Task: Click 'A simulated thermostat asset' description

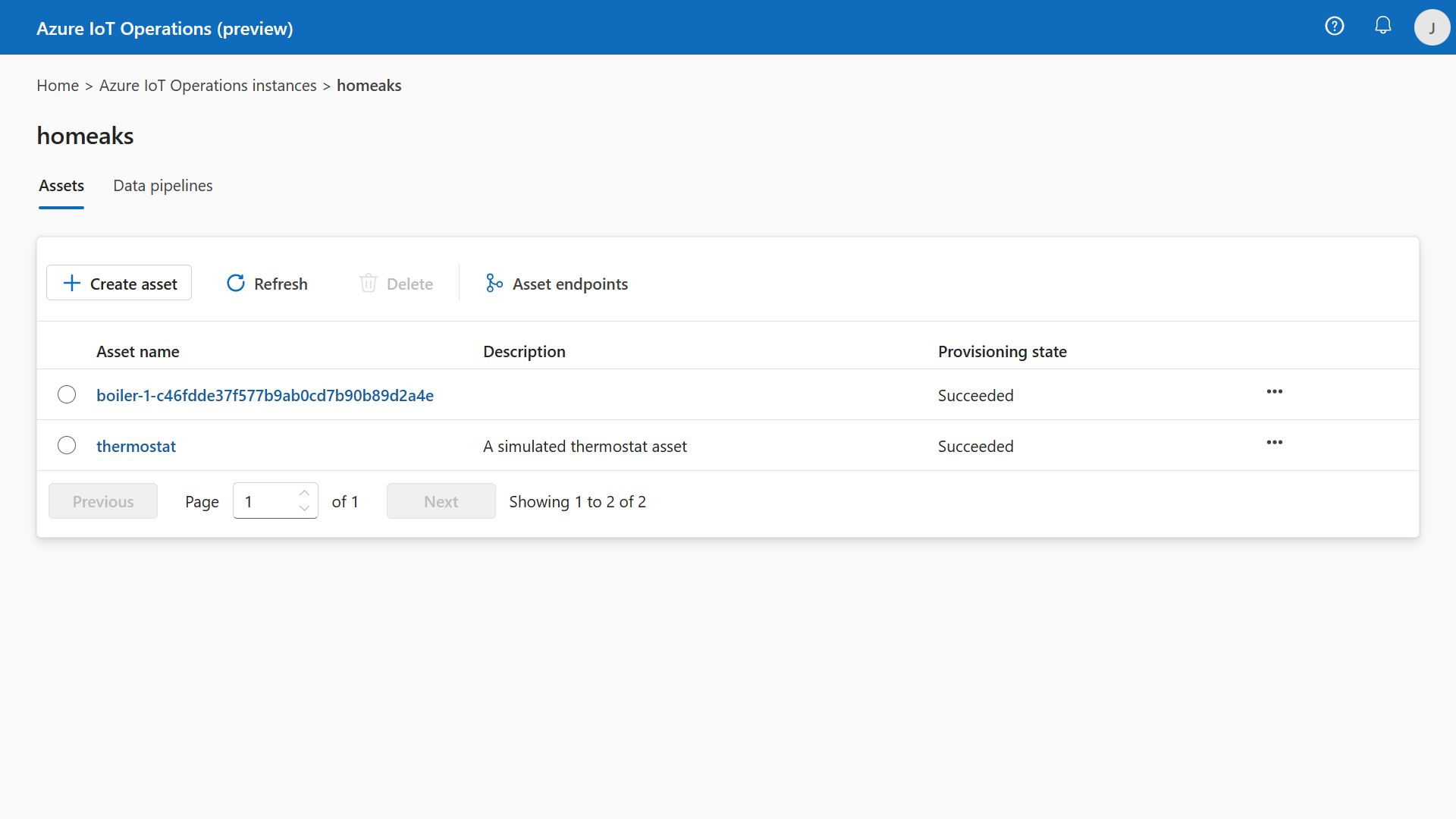Action: pyautogui.click(x=585, y=446)
